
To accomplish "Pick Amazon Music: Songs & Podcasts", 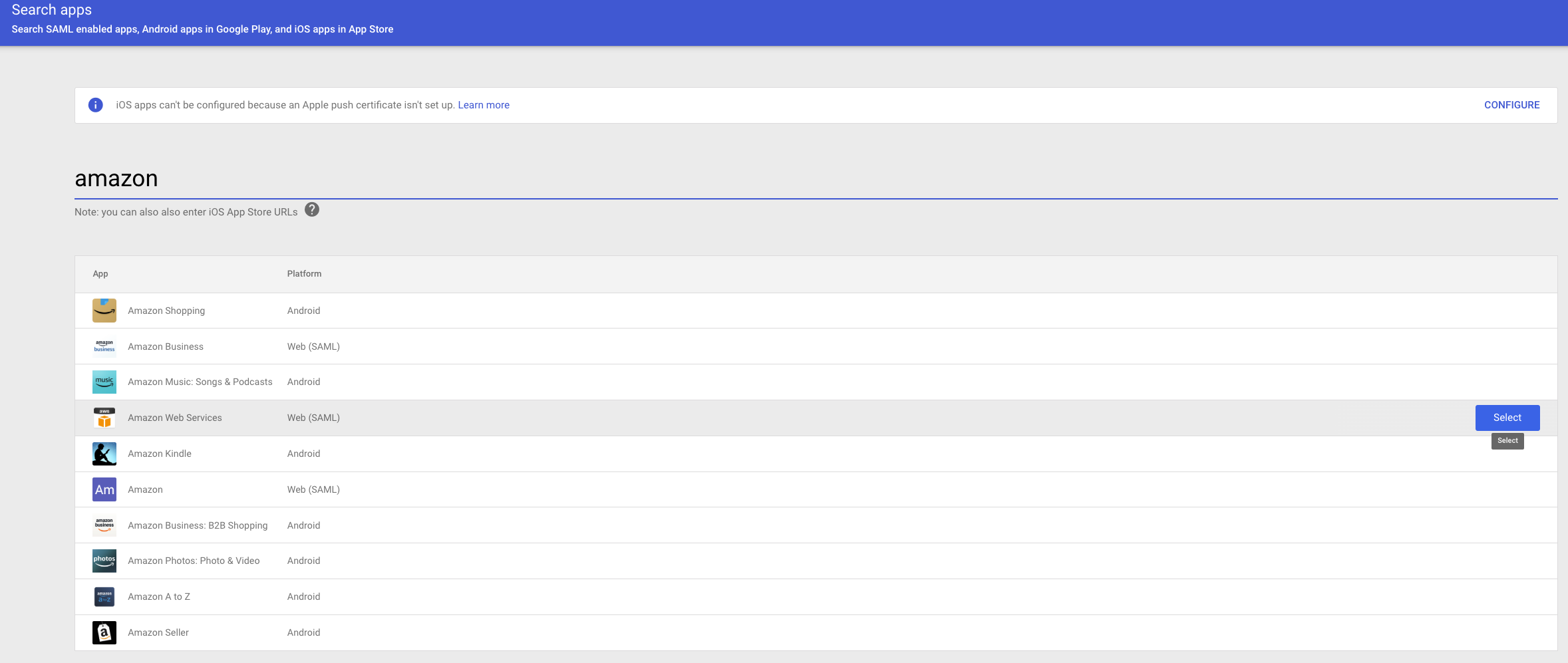I will pyautogui.click(x=200, y=382).
